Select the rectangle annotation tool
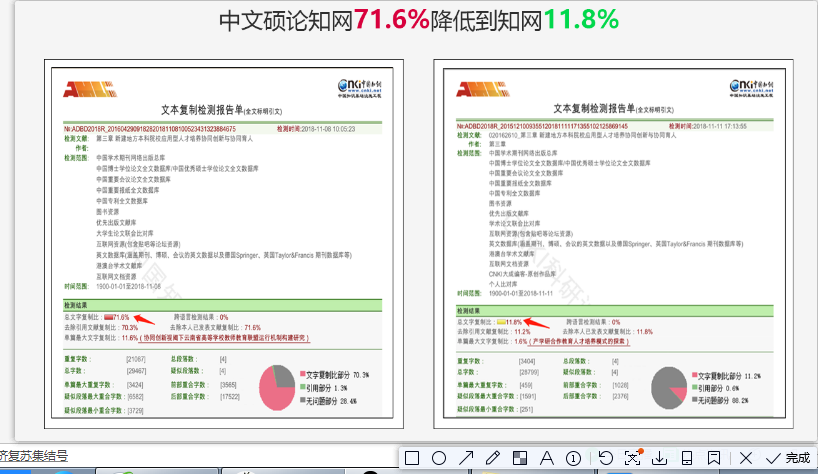The image size is (818, 474). click(x=412, y=458)
